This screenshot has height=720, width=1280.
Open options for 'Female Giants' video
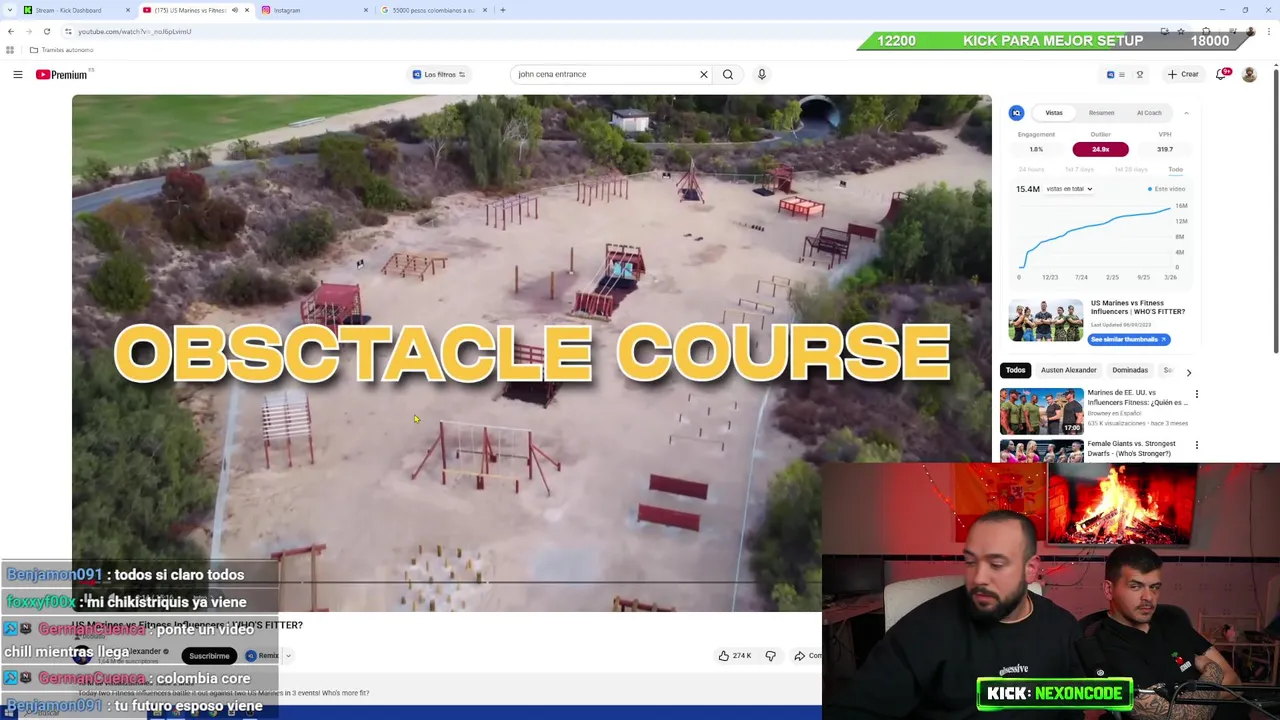tap(1197, 445)
